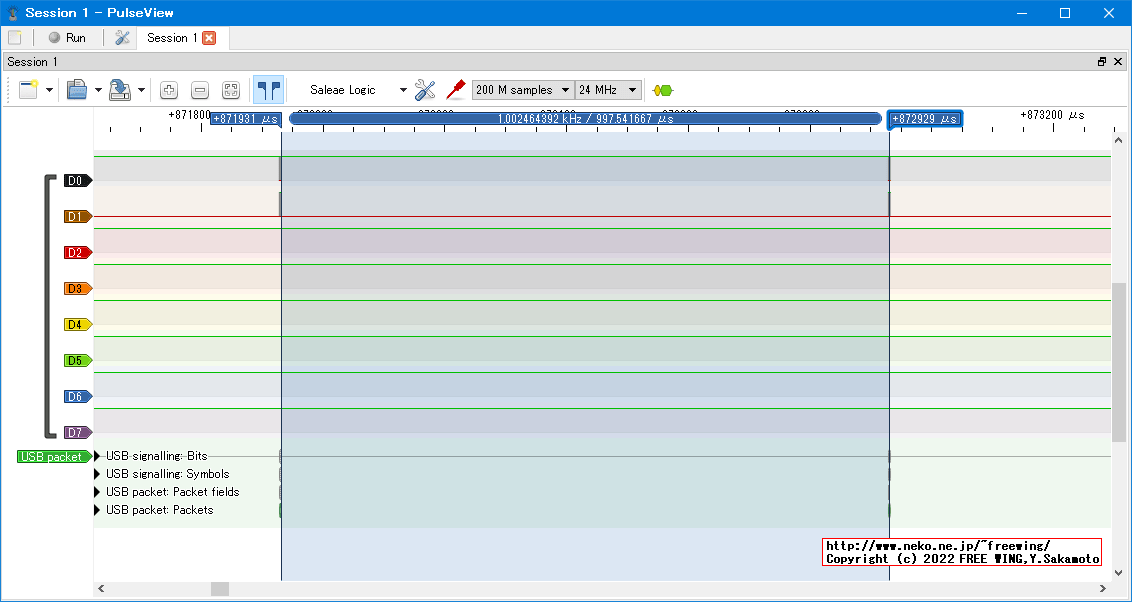Close the Session 1 tab
1132x602 pixels.
(x=209, y=38)
